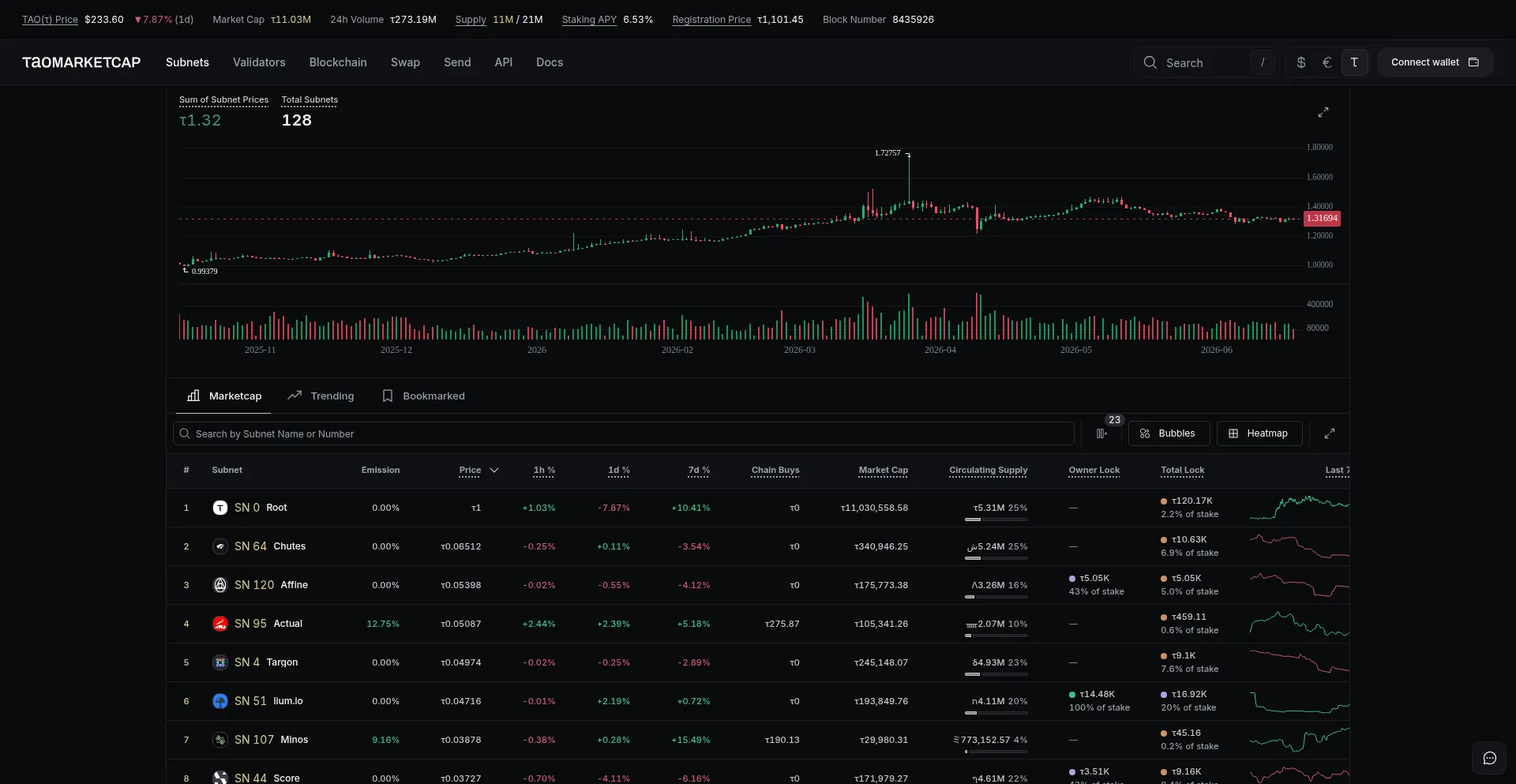The image size is (1516, 784).
Task: Switch currency display to TAO
Action: coord(1354,62)
